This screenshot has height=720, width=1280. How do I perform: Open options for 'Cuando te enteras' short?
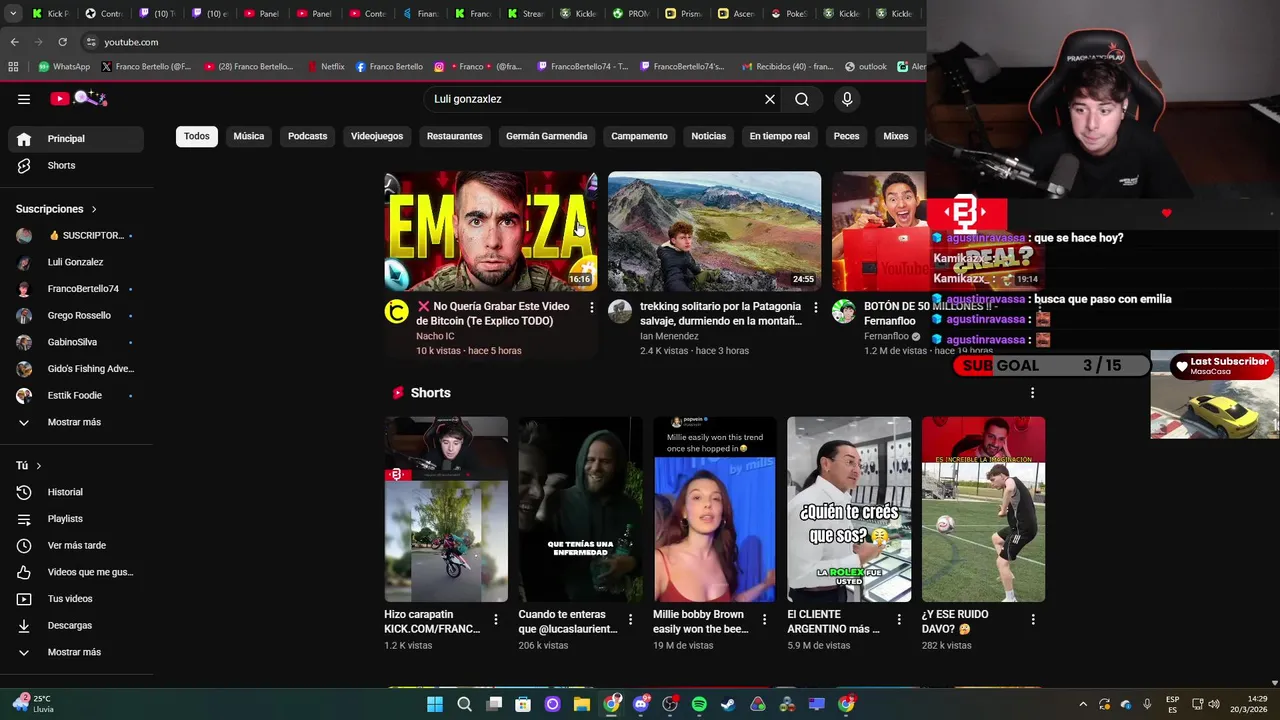click(630, 620)
